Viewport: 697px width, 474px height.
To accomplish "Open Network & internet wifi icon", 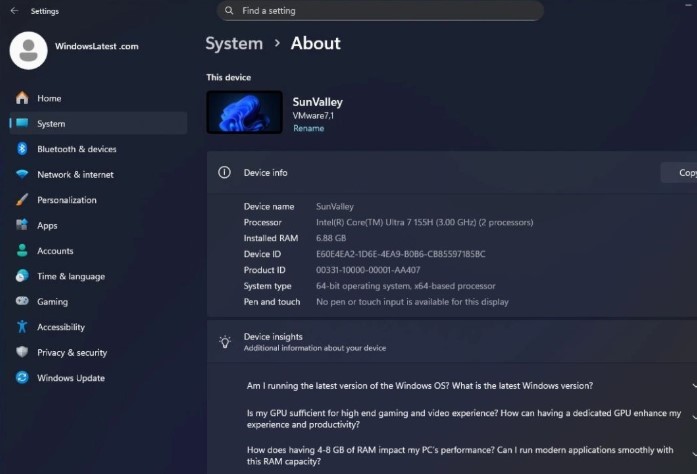I will coord(22,174).
